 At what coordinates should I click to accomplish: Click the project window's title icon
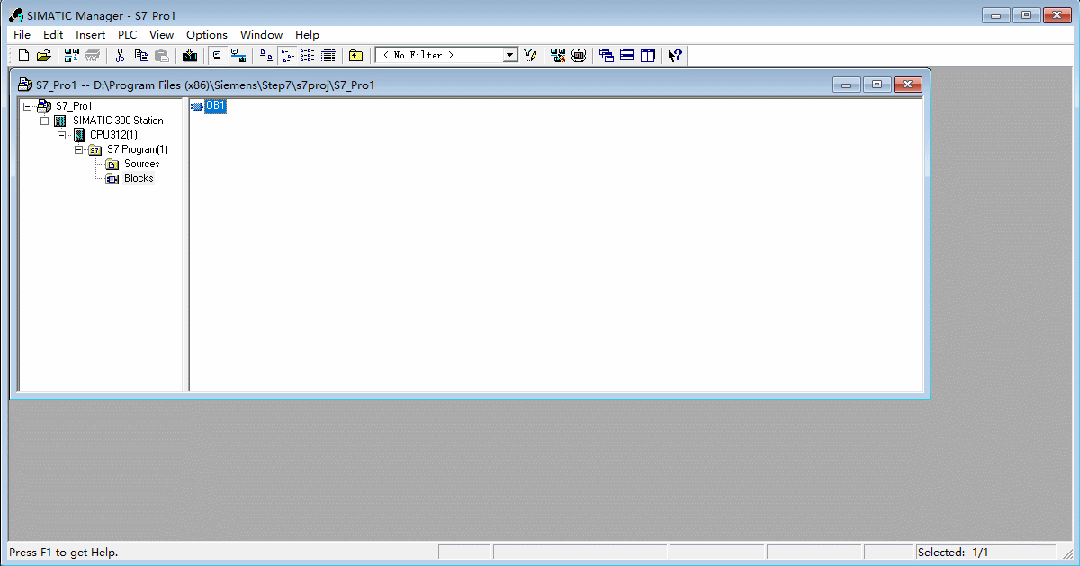click(x=25, y=85)
